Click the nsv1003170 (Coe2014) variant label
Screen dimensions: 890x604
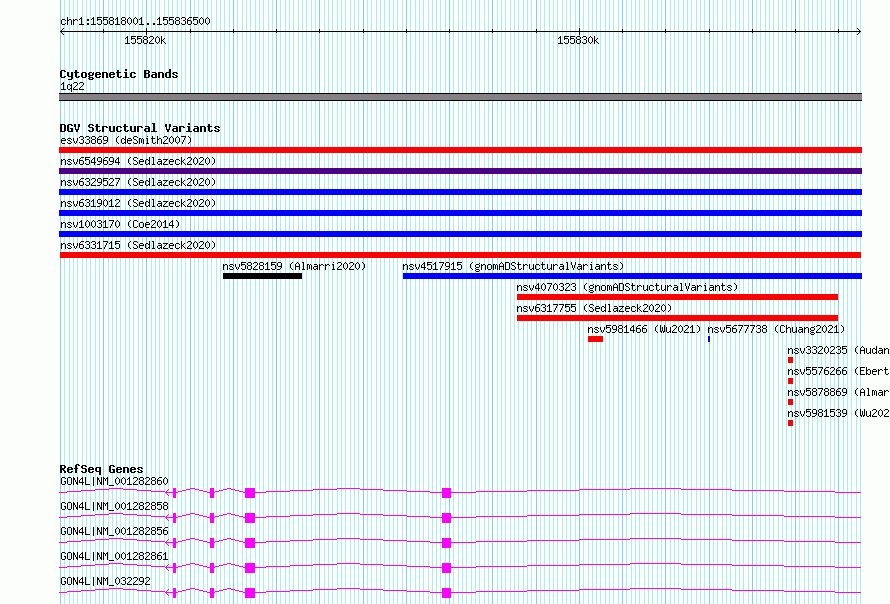coord(120,224)
